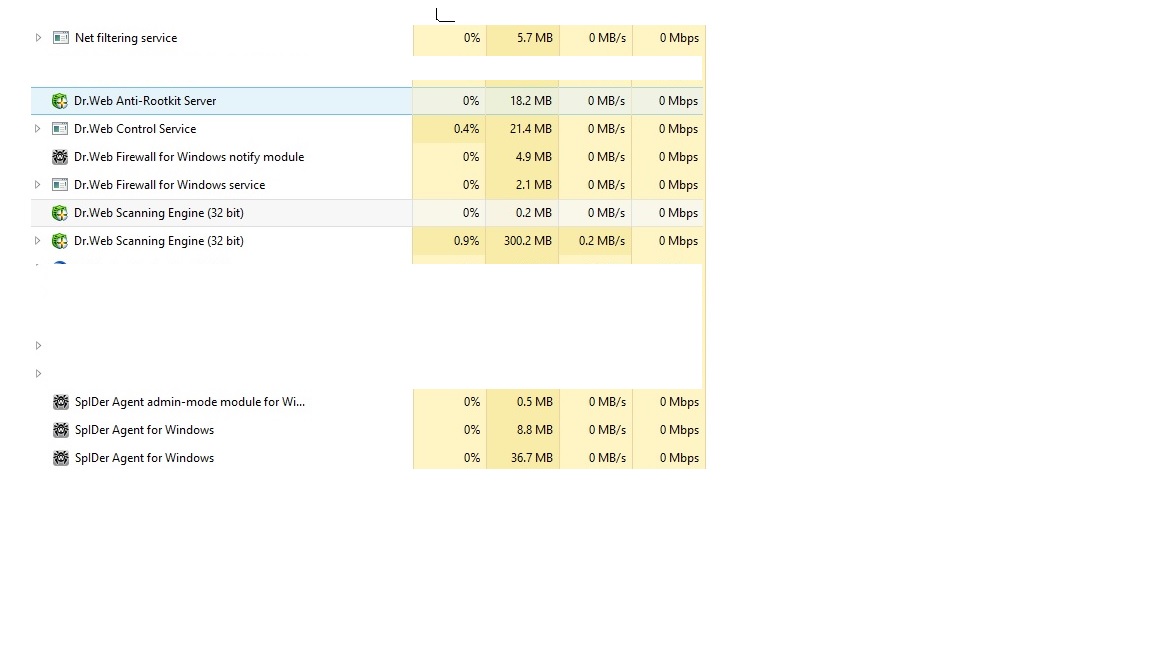Click the 300.2 MB memory cell
Viewport: 1152px width, 648px height.
[x=527, y=241]
